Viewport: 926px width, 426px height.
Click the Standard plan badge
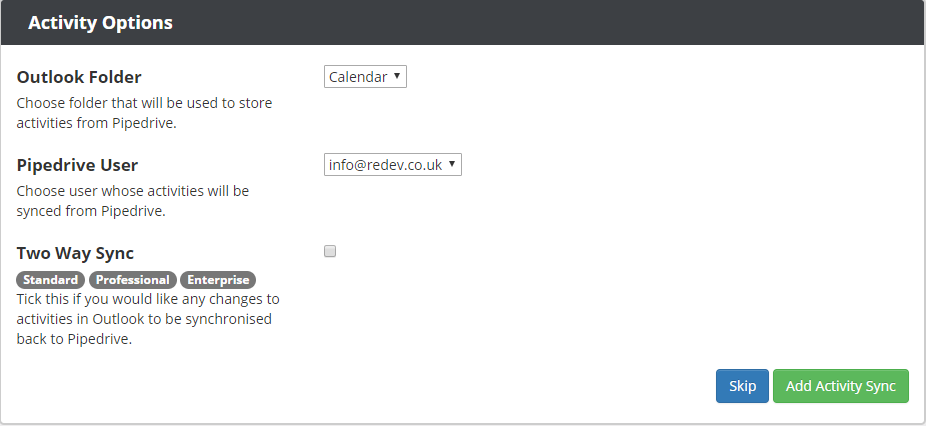[50, 280]
